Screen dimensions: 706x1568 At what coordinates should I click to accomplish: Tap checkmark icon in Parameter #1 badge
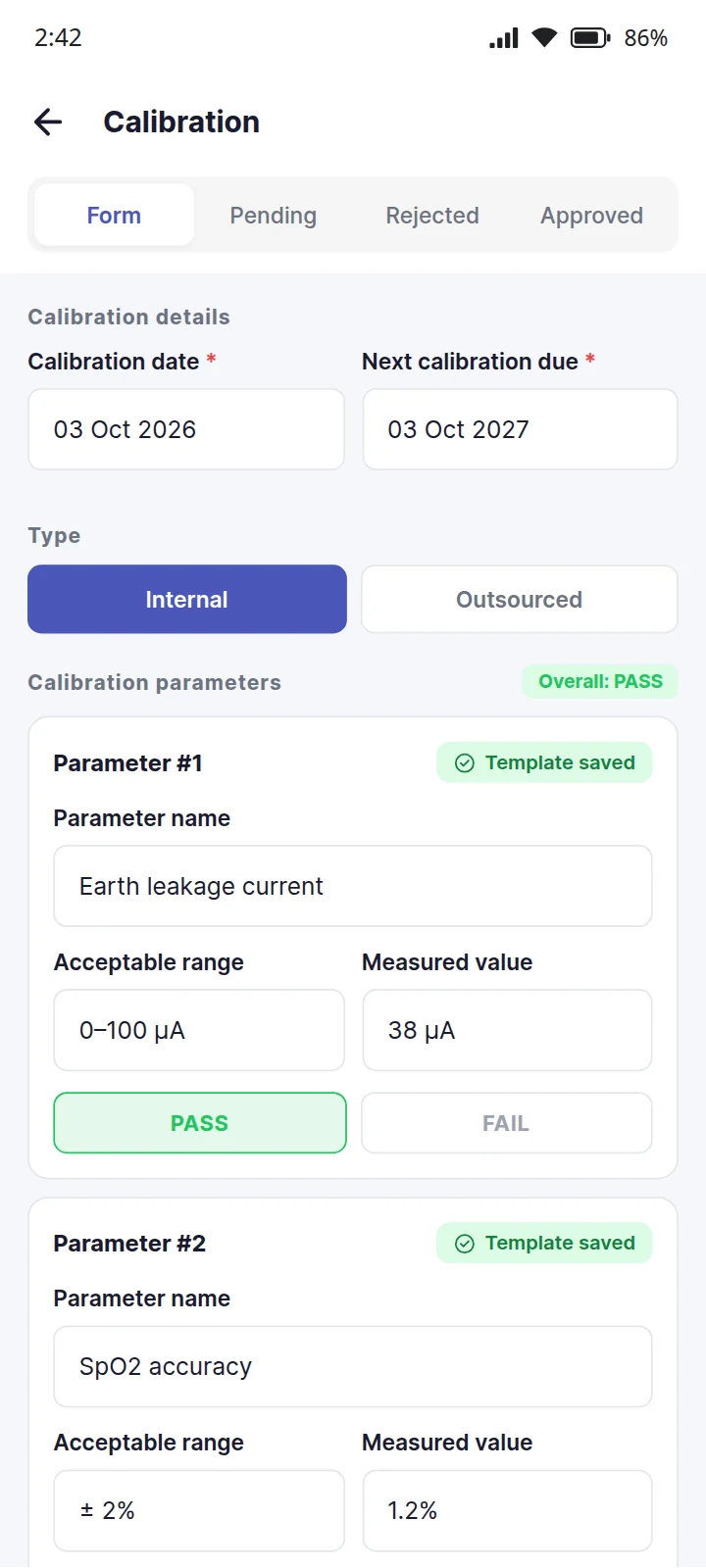click(x=465, y=762)
